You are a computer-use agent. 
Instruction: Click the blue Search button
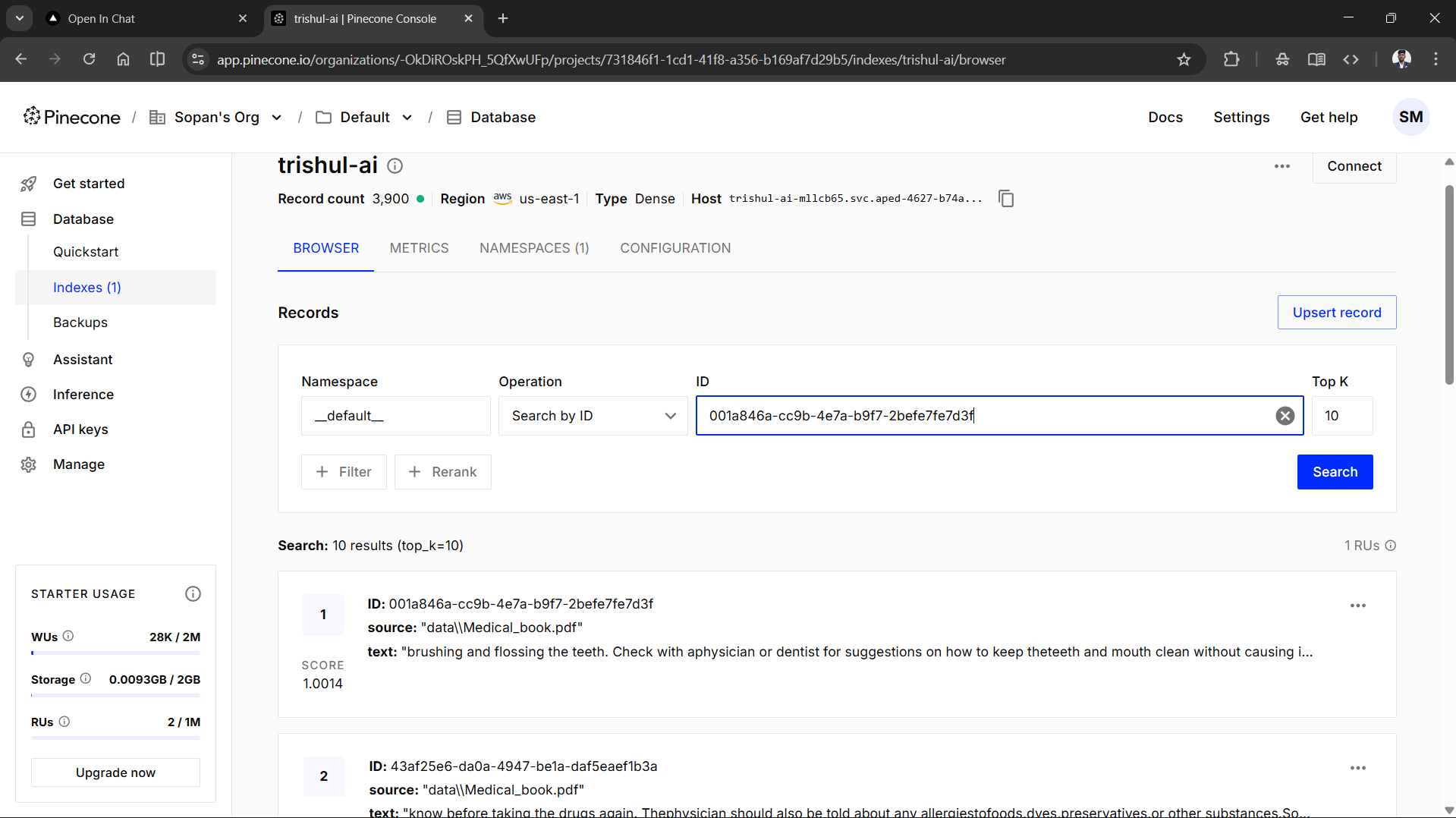pos(1335,472)
